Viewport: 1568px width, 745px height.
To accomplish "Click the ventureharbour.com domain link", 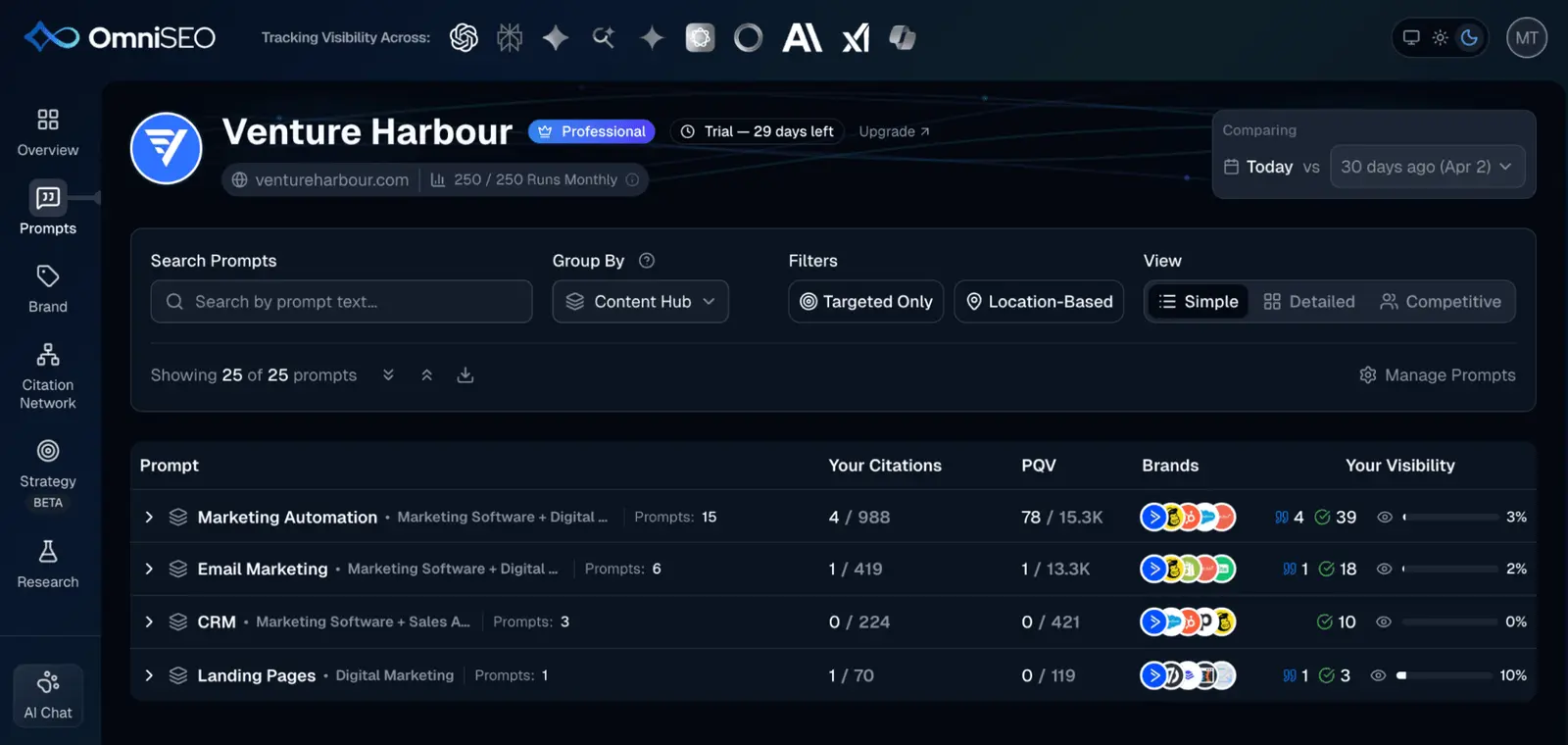I will 331,180.
